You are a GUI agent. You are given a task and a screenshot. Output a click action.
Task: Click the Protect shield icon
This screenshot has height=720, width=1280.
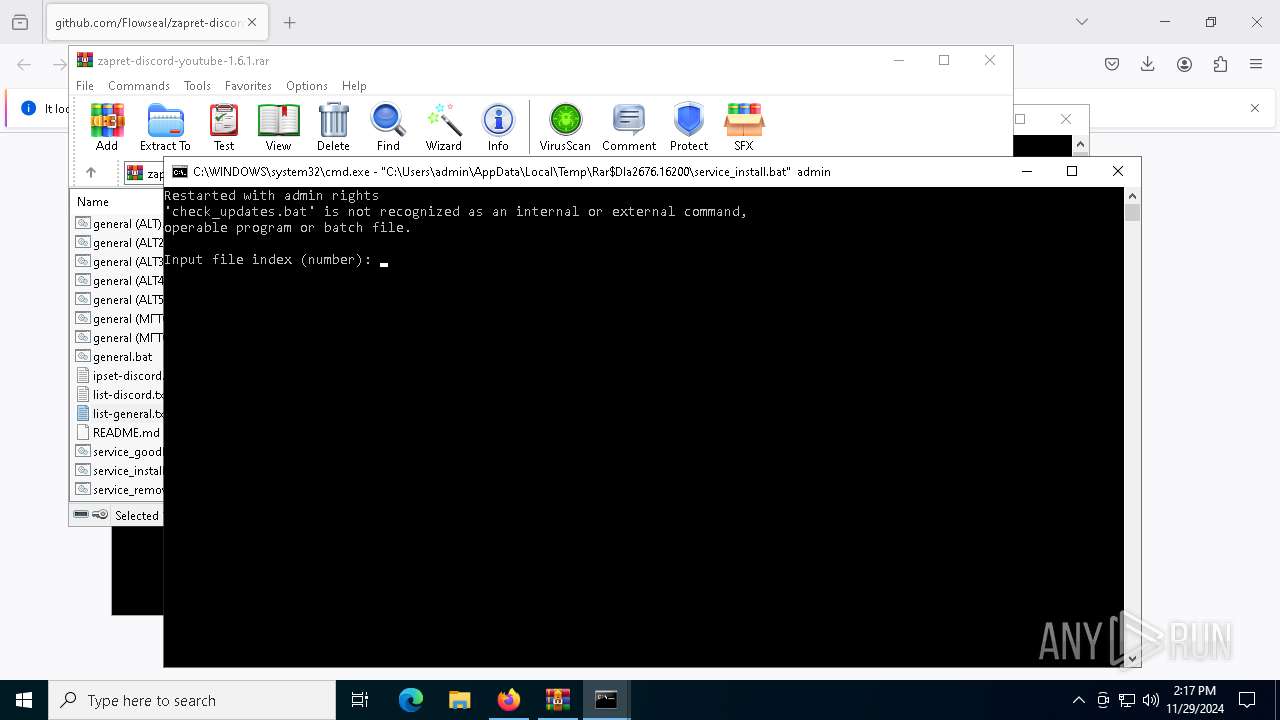689,127
